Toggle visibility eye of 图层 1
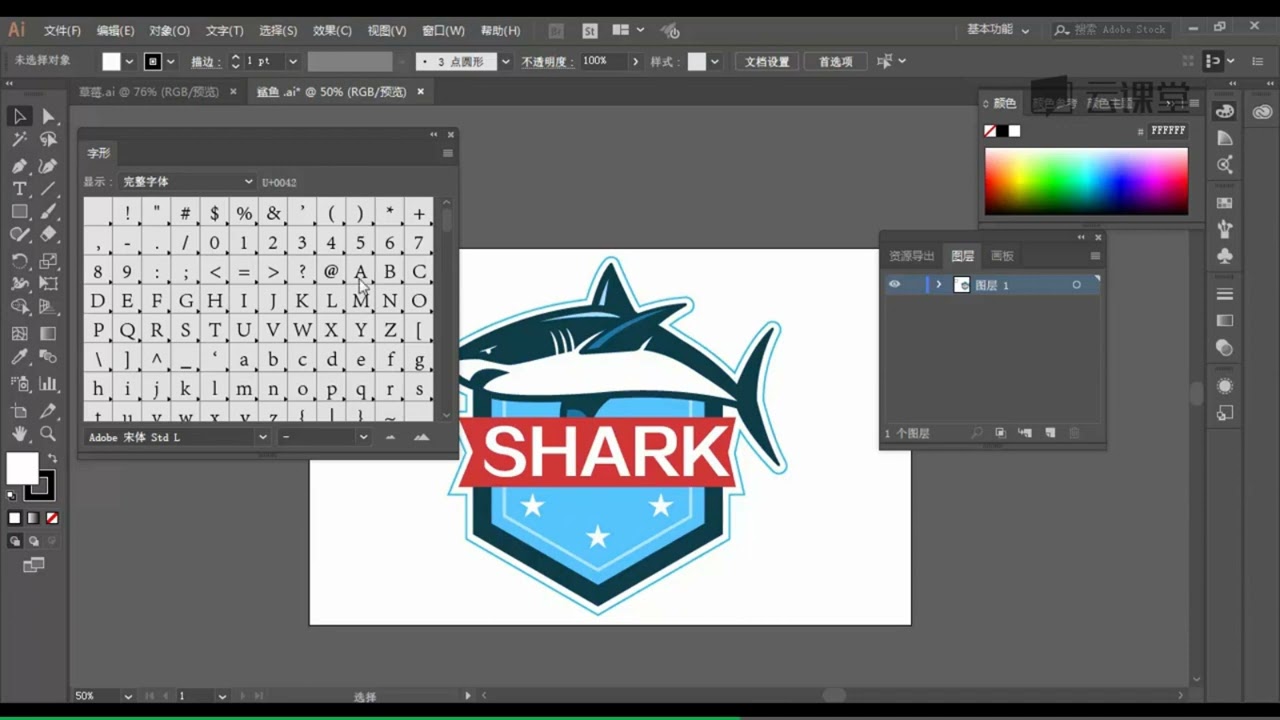The height and width of the screenshot is (720, 1280). 895,285
